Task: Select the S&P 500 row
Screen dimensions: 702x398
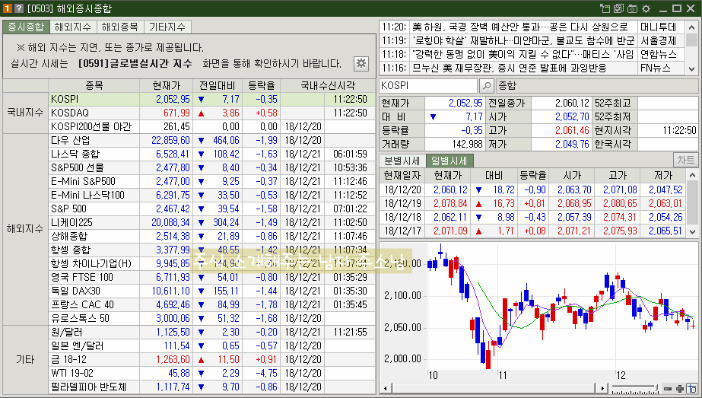Action: (x=212, y=209)
